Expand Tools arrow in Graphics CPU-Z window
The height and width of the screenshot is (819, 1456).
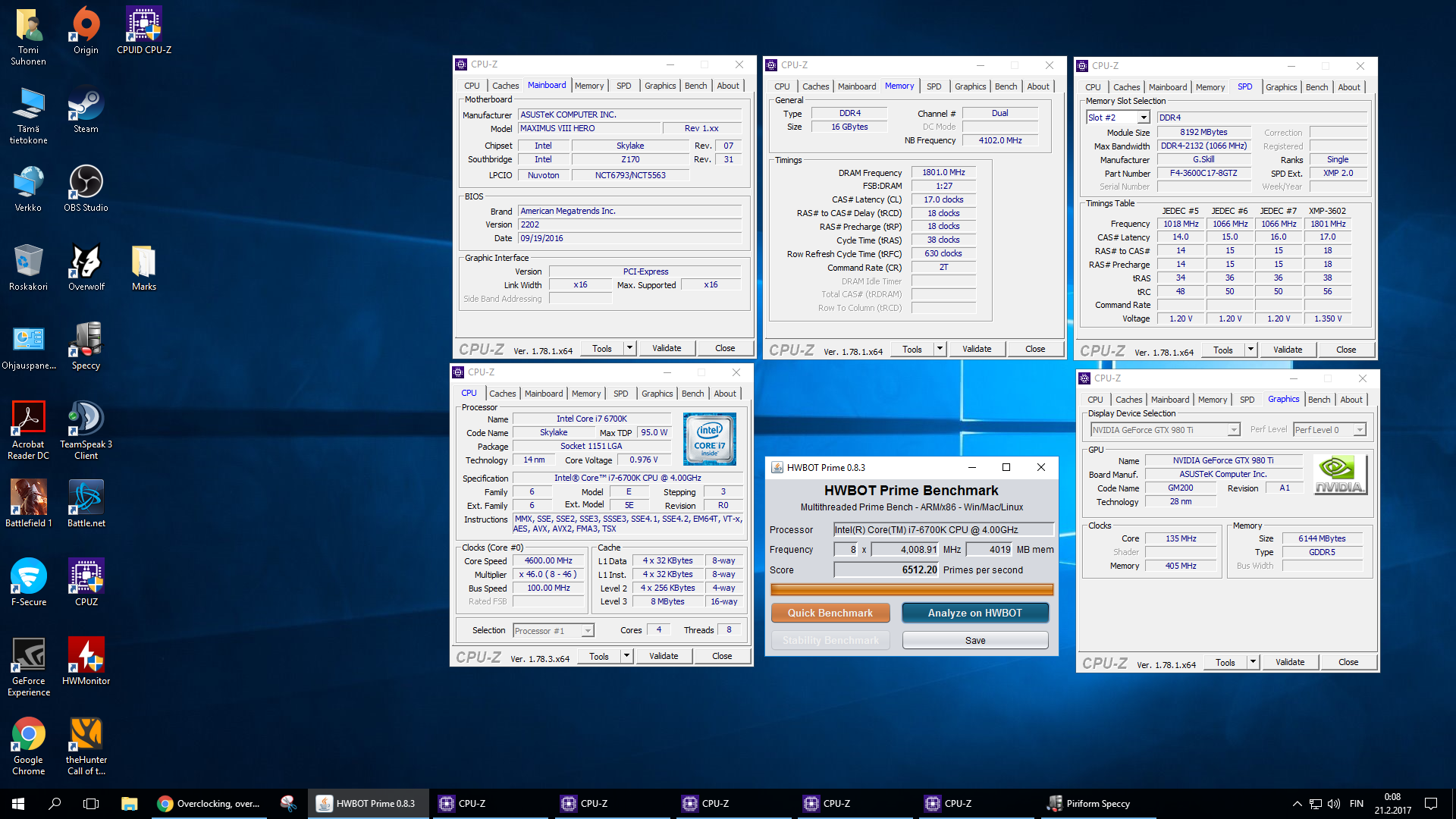(1253, 662)
